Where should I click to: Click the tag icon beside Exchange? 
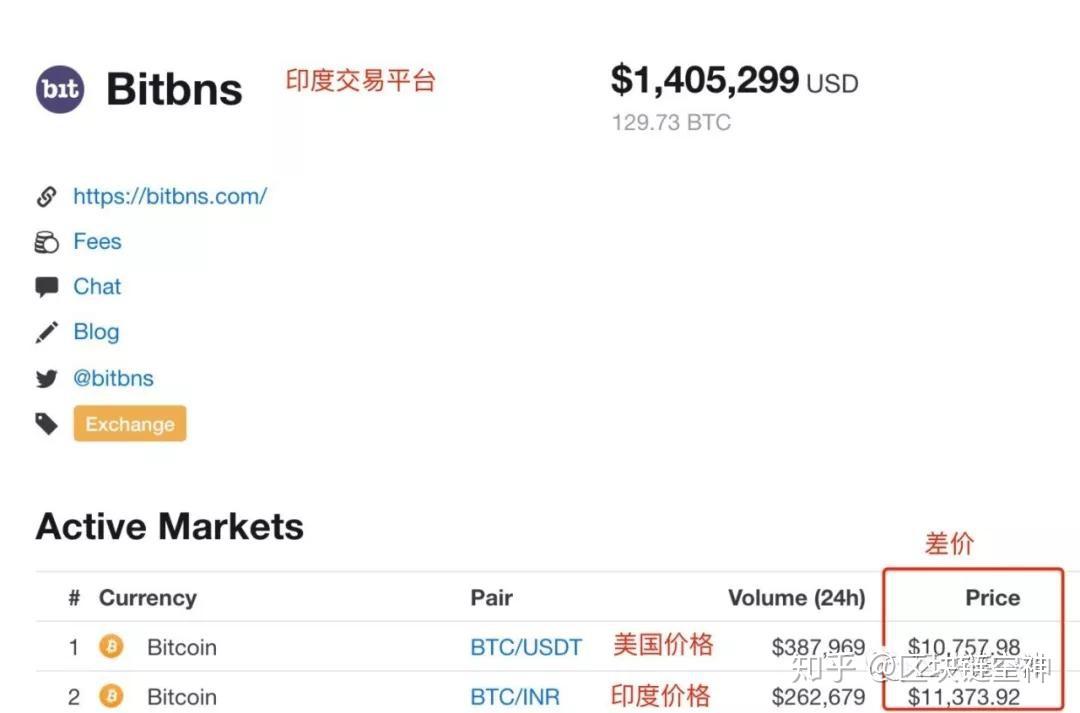[46, 424]
